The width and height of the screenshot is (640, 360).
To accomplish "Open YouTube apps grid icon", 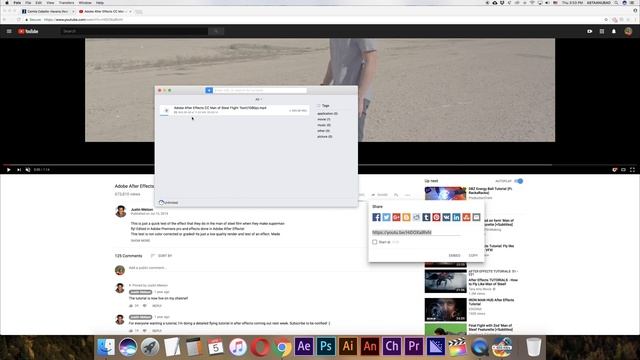I will [x=602, y=31].
